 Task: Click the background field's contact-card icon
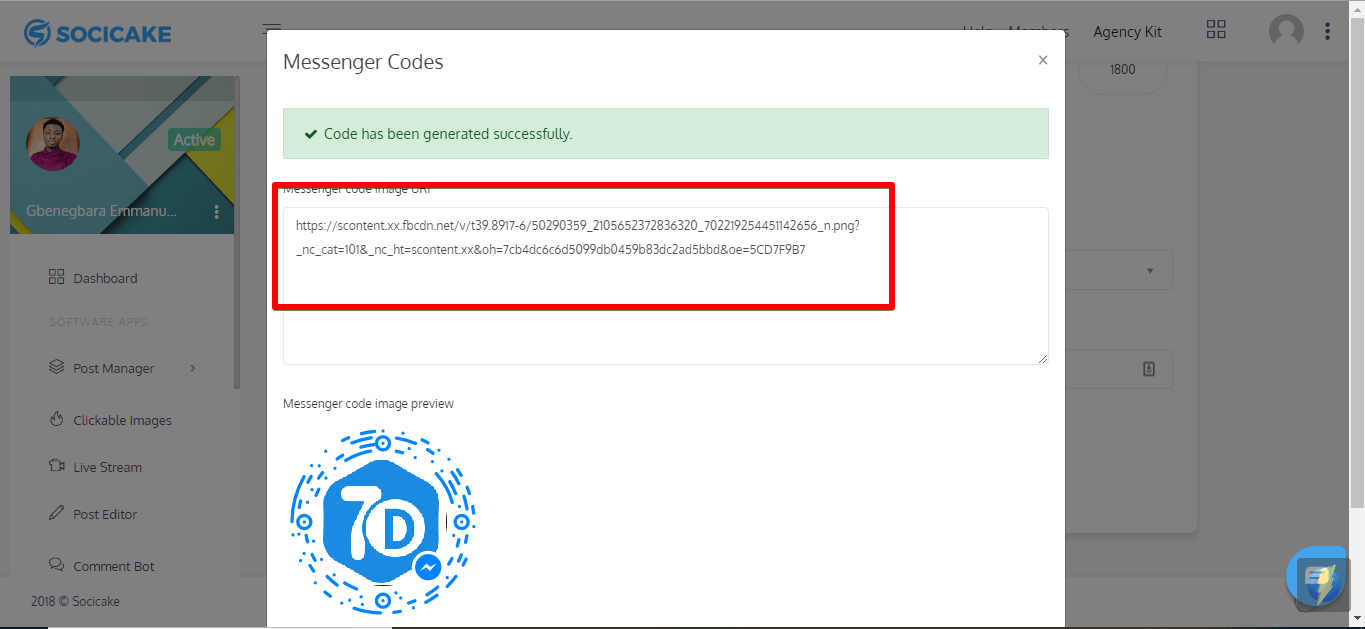1149,369
